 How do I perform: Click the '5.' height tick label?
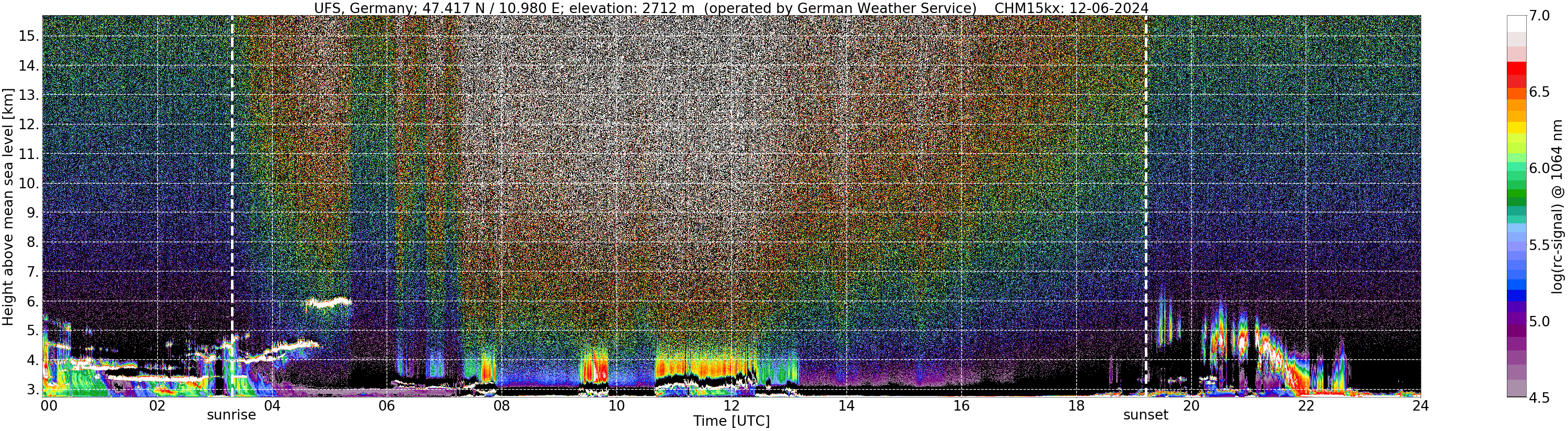pyautogui.click(x=33, y=331)
